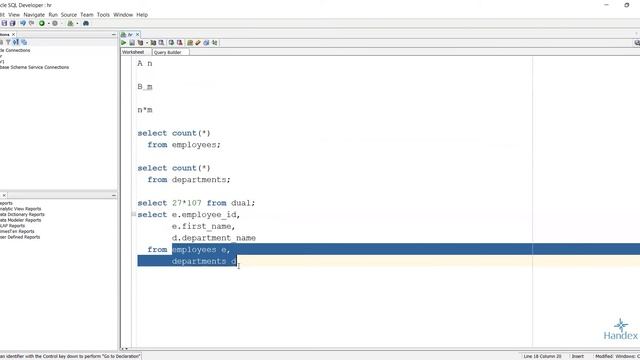This screenshot has height=360, width=640.
Task: Click the Rollback icon in the worksheet toolbar
Action: point(180,42)
